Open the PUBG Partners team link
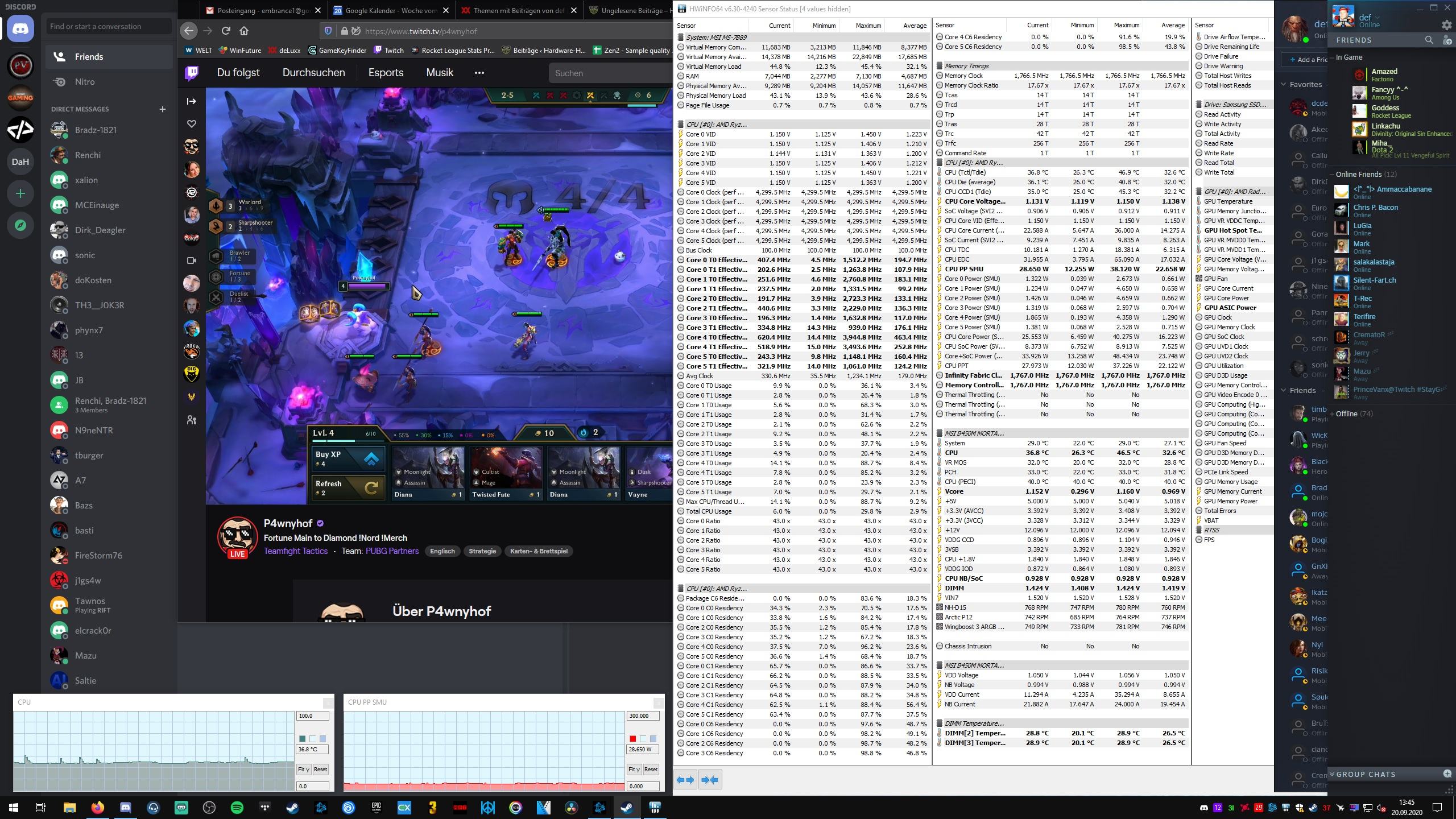This screenshot has height=819, width=1456. [x=392, y=551]
